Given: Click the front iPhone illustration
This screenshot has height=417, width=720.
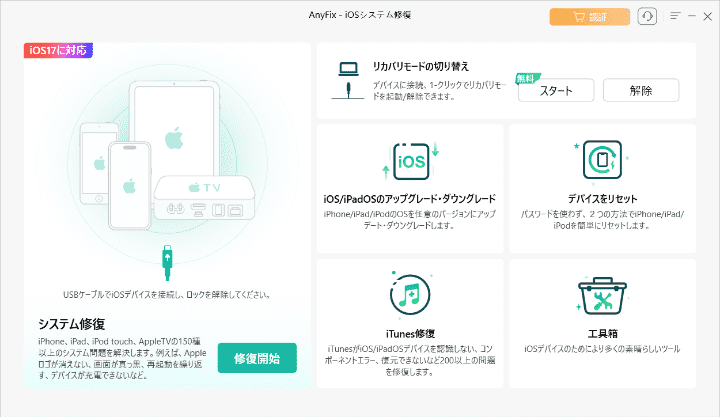Looking at the screenshot, I should point(129,186).
